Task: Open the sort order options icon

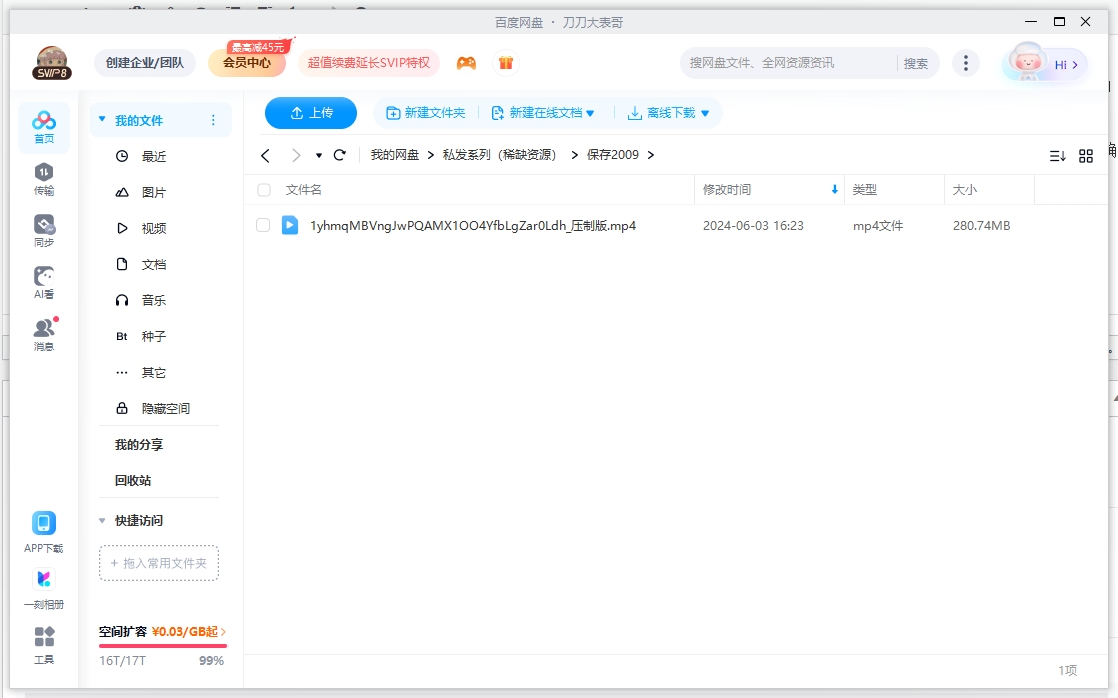Action: pos(1057,156)
